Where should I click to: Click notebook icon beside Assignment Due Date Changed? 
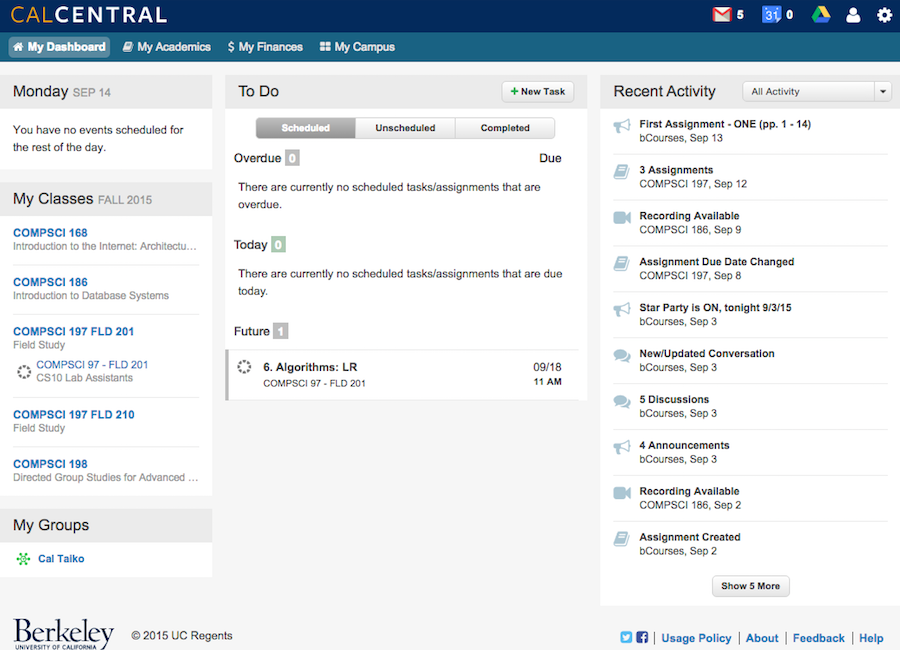[x=622, y=263]
